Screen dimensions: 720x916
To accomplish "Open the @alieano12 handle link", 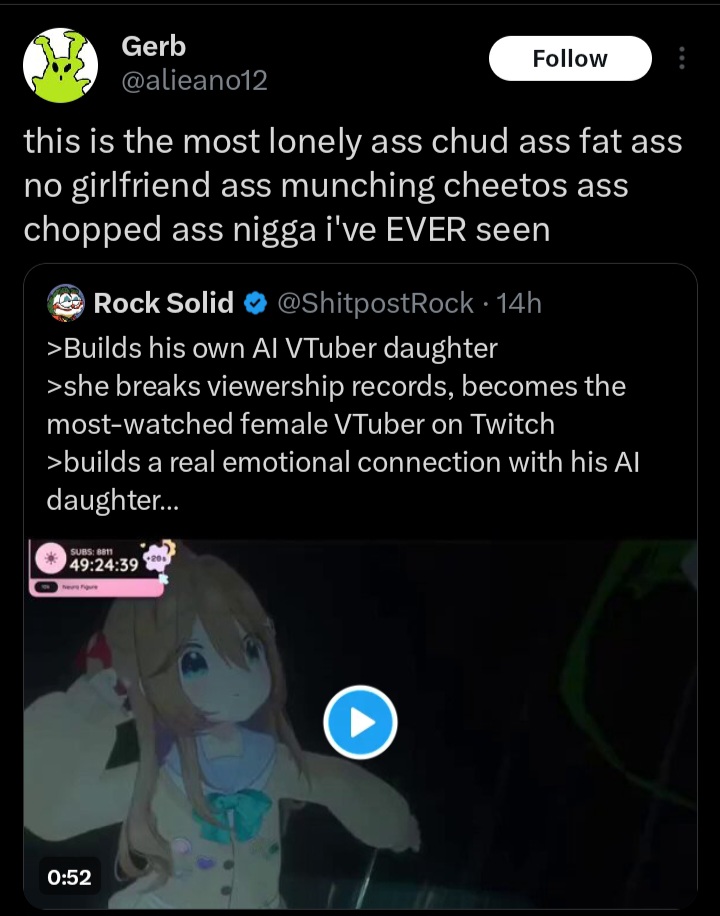I will (x=194, y=80).
